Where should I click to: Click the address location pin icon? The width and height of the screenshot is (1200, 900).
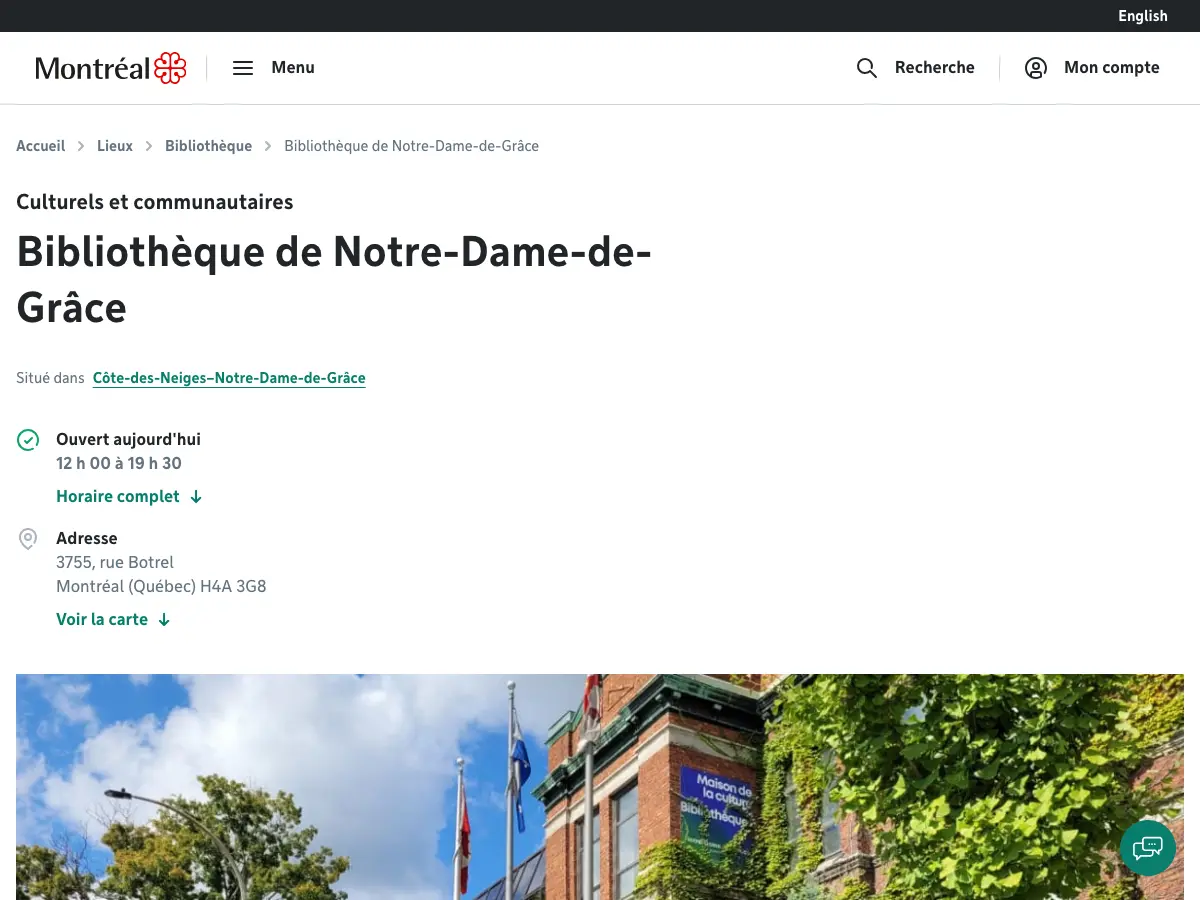coord(28,539)
